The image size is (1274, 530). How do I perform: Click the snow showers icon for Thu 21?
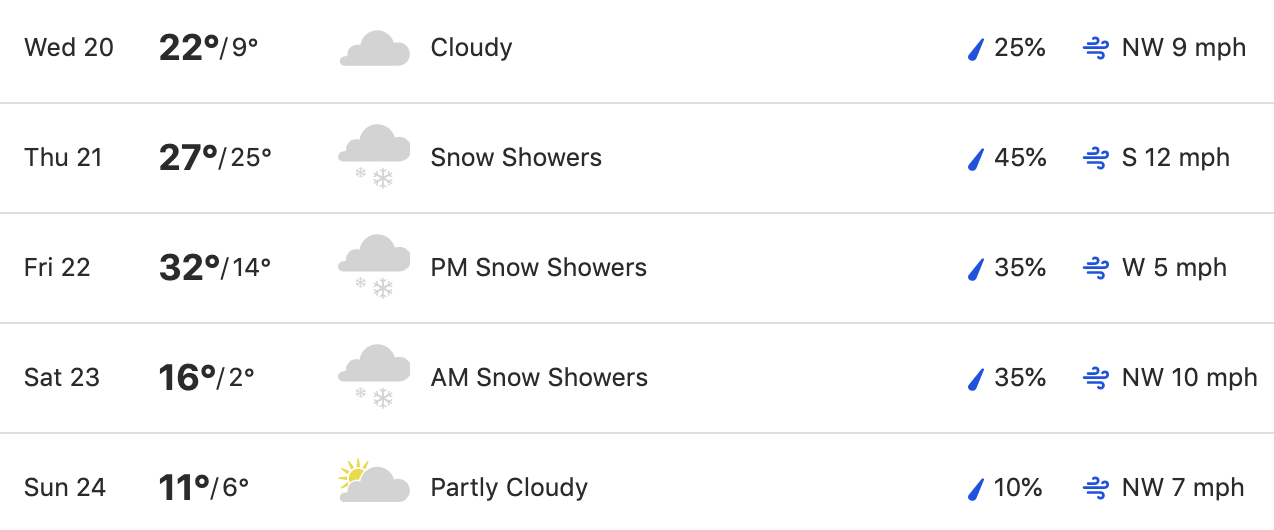375,157
